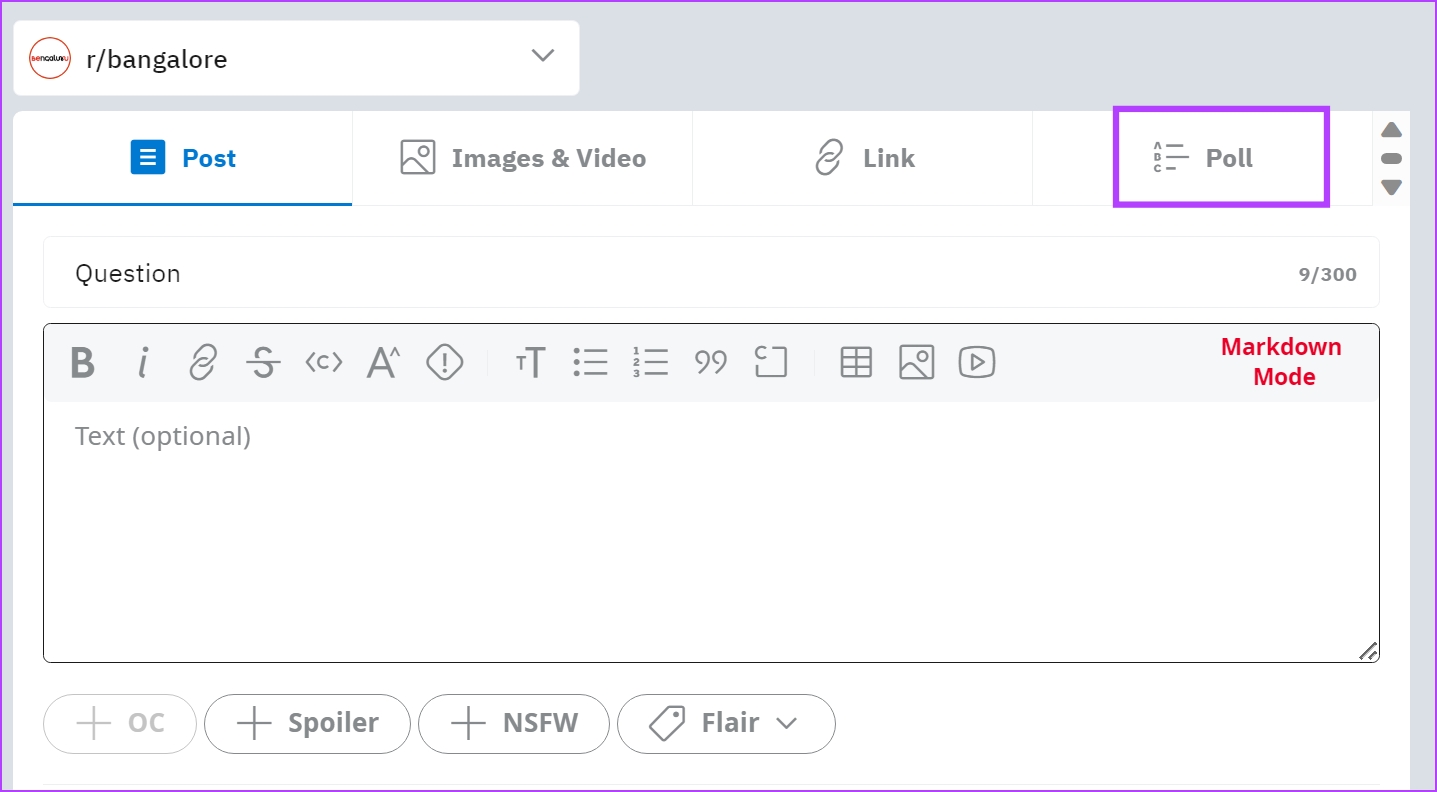This screenshot has width=1437, height=792.
Task: Click the scroll up arrow
Action: click(1391, 130)
